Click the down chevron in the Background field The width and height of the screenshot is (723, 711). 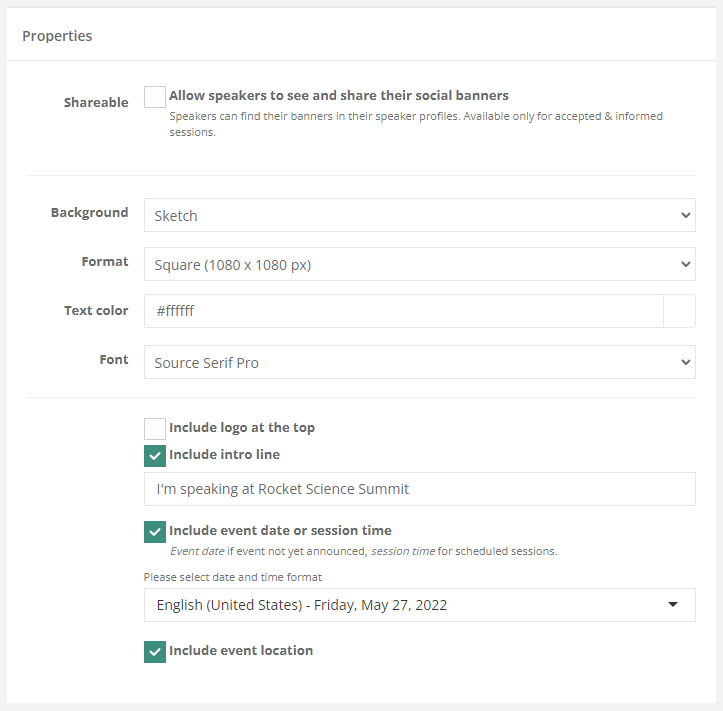[x=685, y=215]
